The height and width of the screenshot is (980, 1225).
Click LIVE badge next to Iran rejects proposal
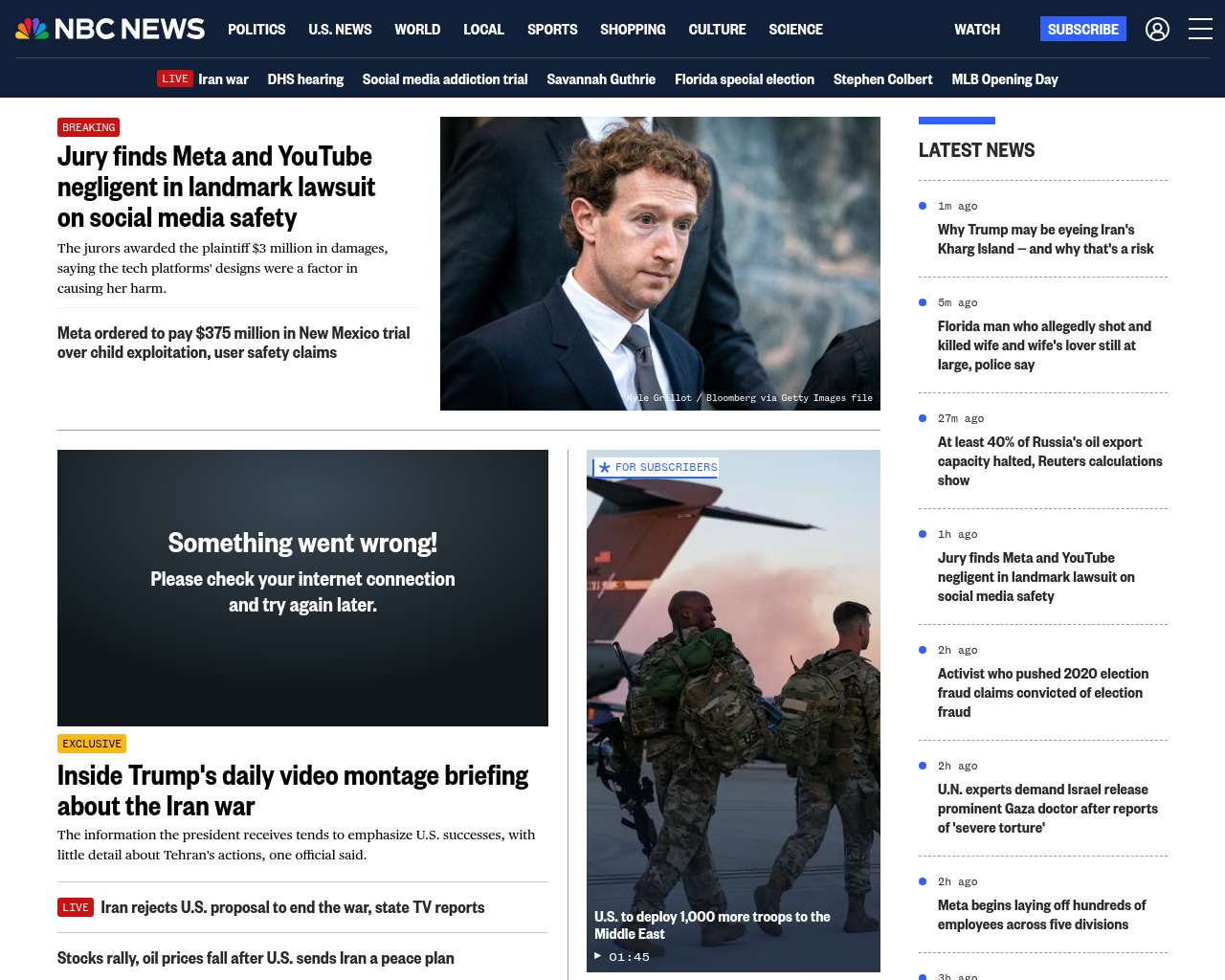click(x=76, y=907)
